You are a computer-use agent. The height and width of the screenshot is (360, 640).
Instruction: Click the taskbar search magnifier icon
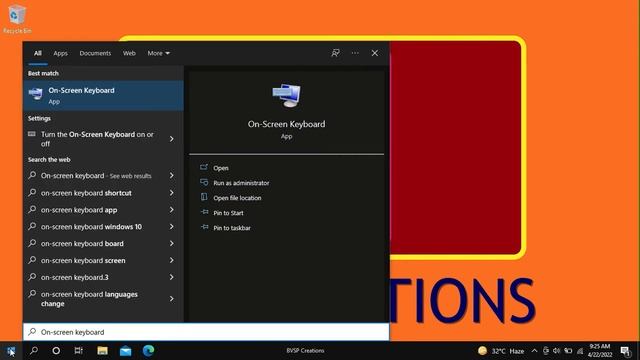pos(34,351)
